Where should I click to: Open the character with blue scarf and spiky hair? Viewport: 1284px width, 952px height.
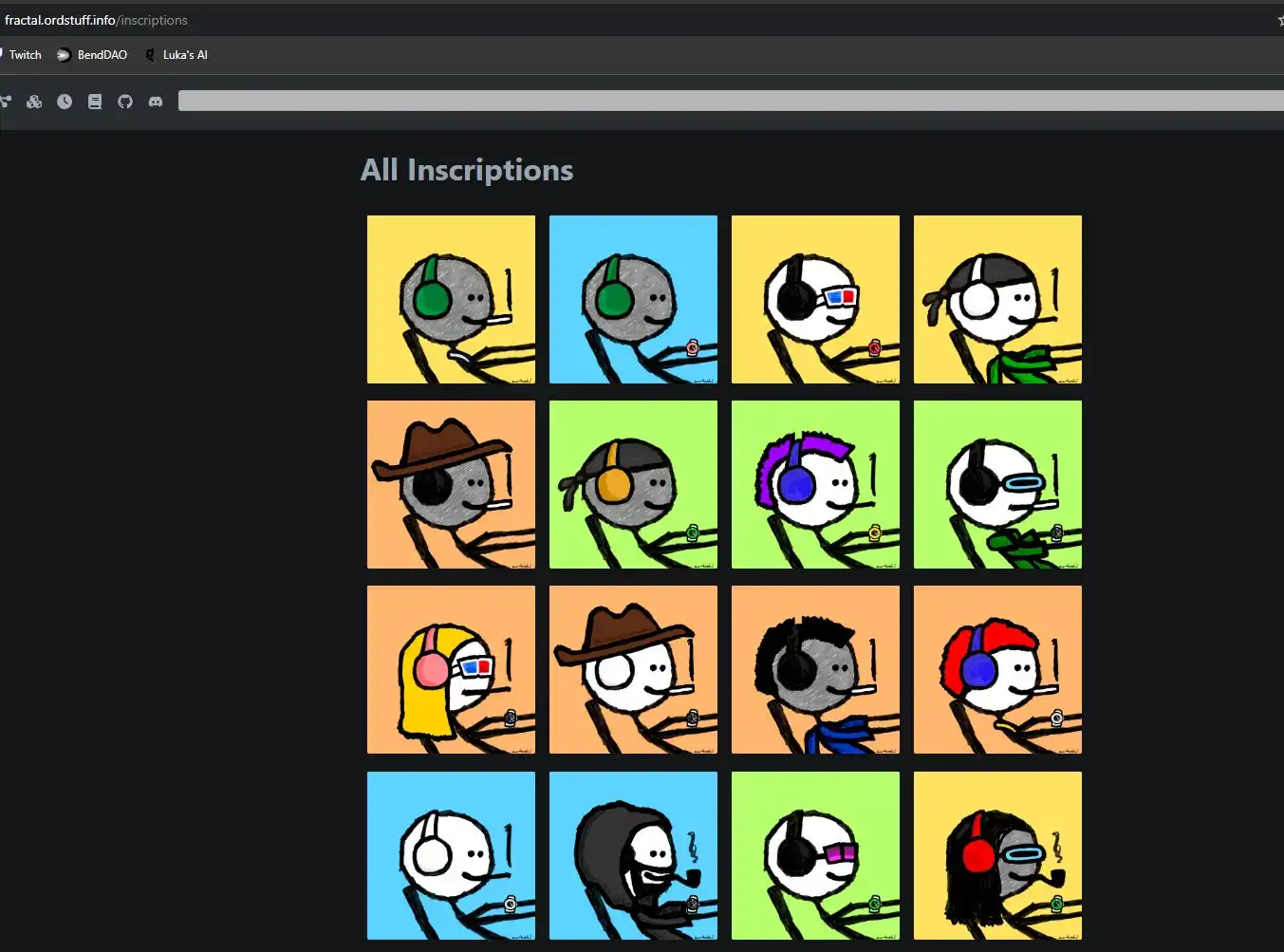[815, 669]
